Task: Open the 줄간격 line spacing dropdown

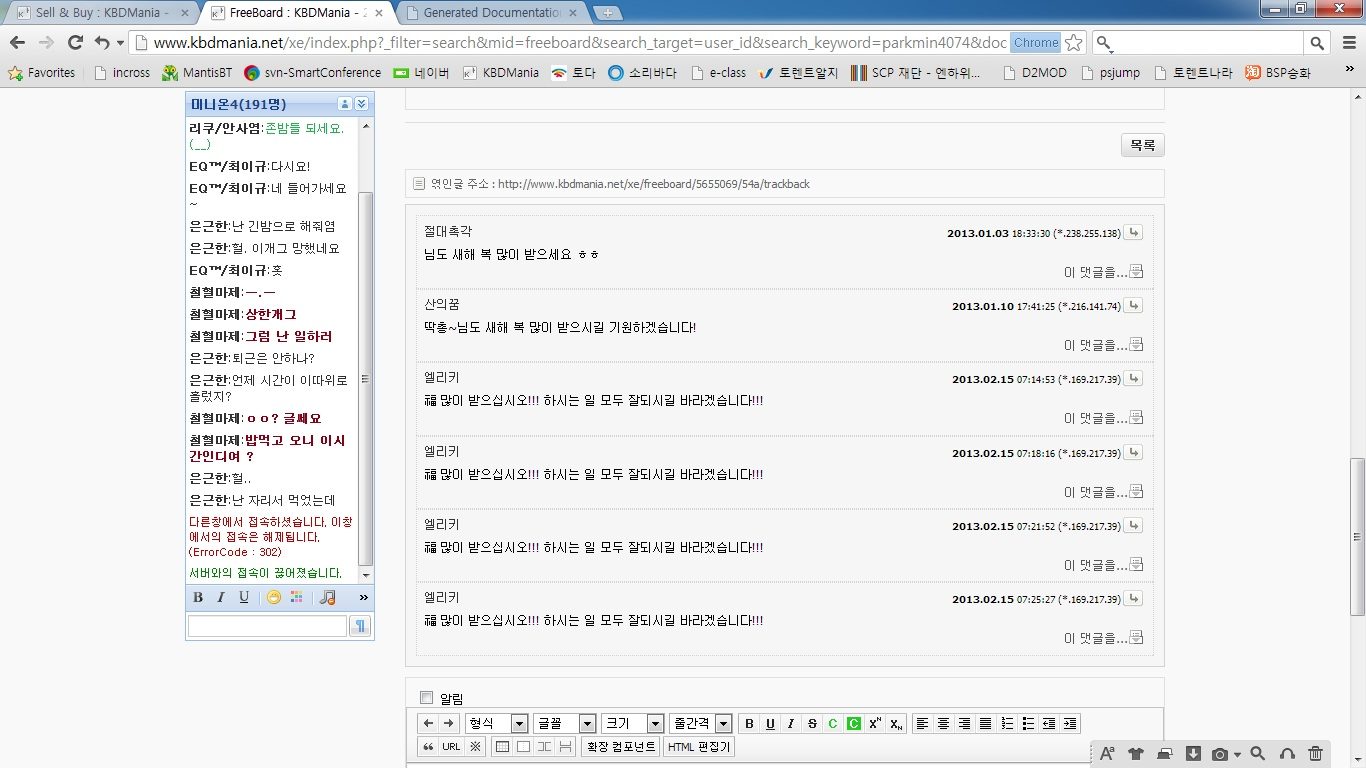Action: point(701,723)
